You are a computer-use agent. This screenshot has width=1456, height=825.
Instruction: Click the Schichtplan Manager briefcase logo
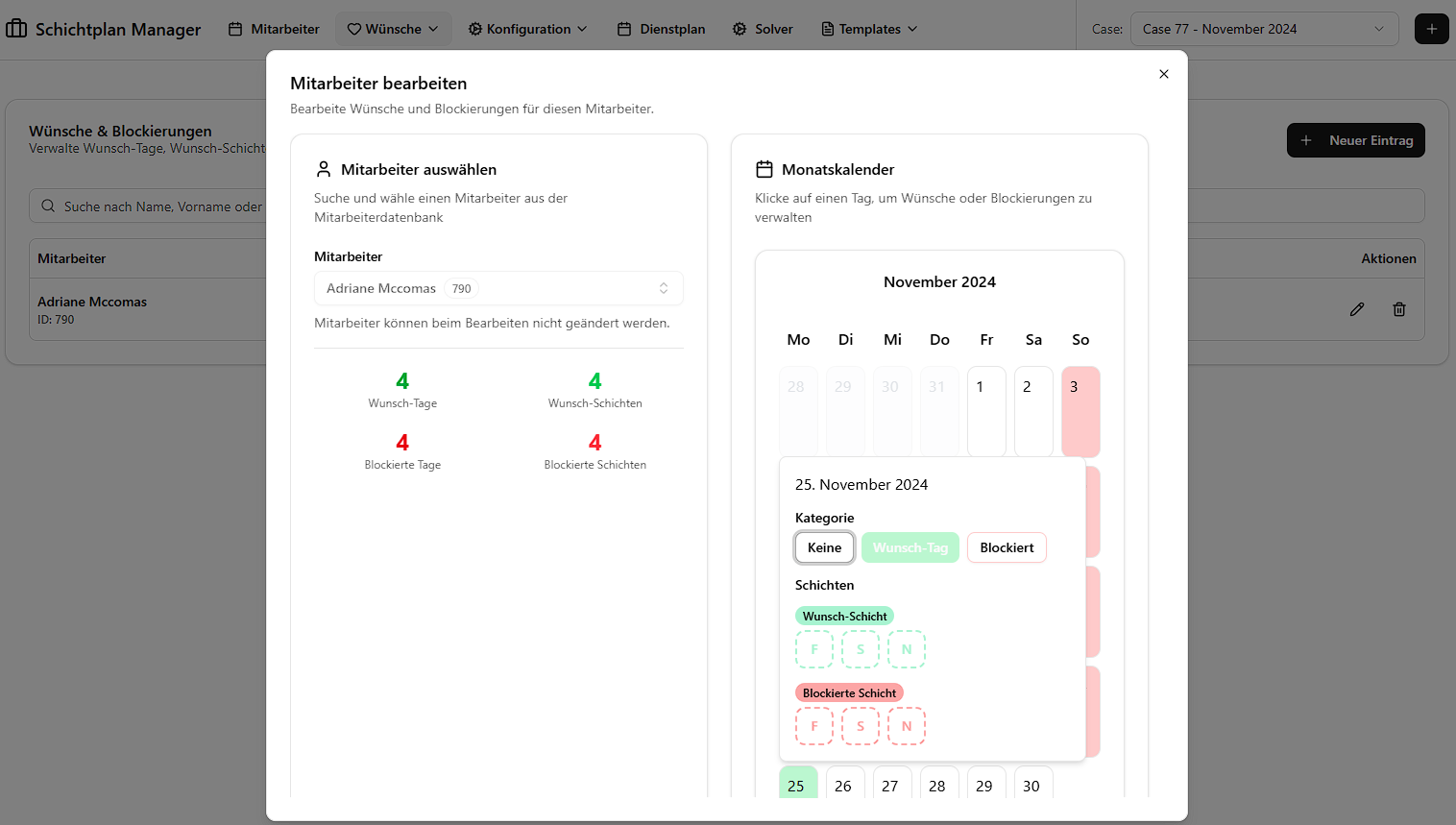point(16,29)
